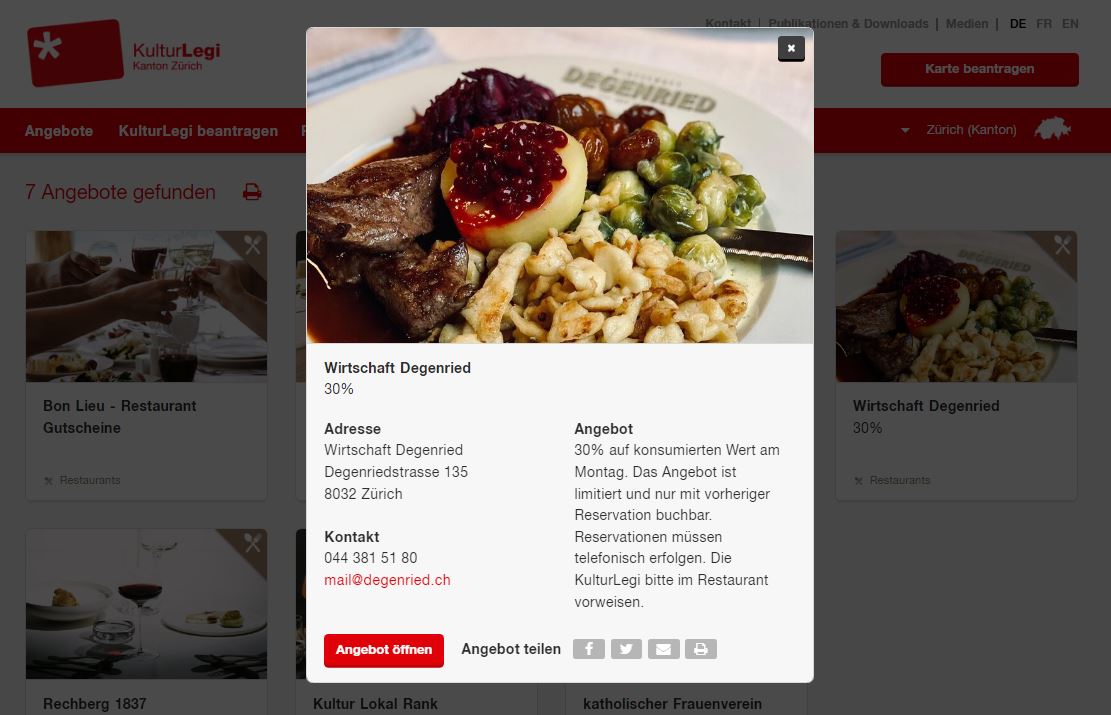Click Karte beantragen button
Viewport: 1111px width, 715px height.
click(979, 69)
